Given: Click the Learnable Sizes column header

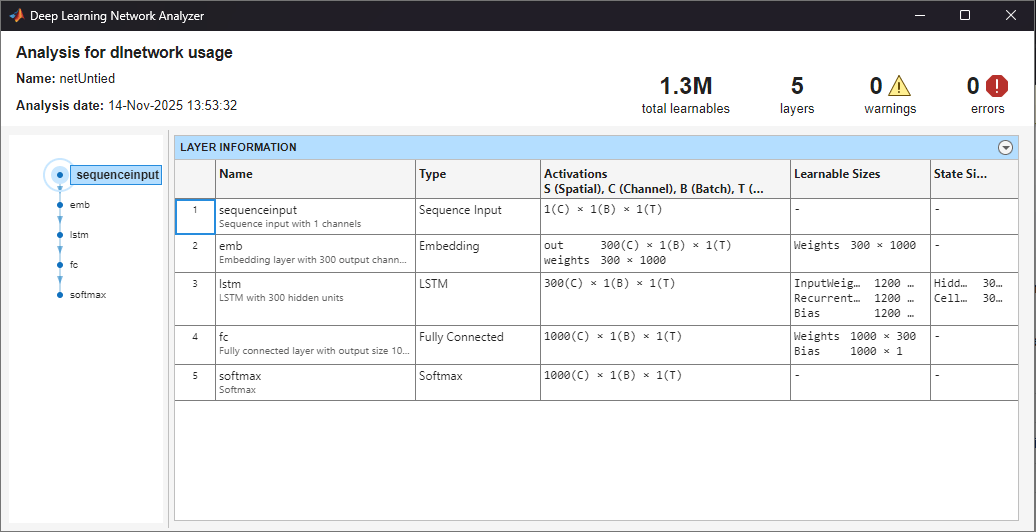Looking at the screenshot, I should [x=860, y=178].
